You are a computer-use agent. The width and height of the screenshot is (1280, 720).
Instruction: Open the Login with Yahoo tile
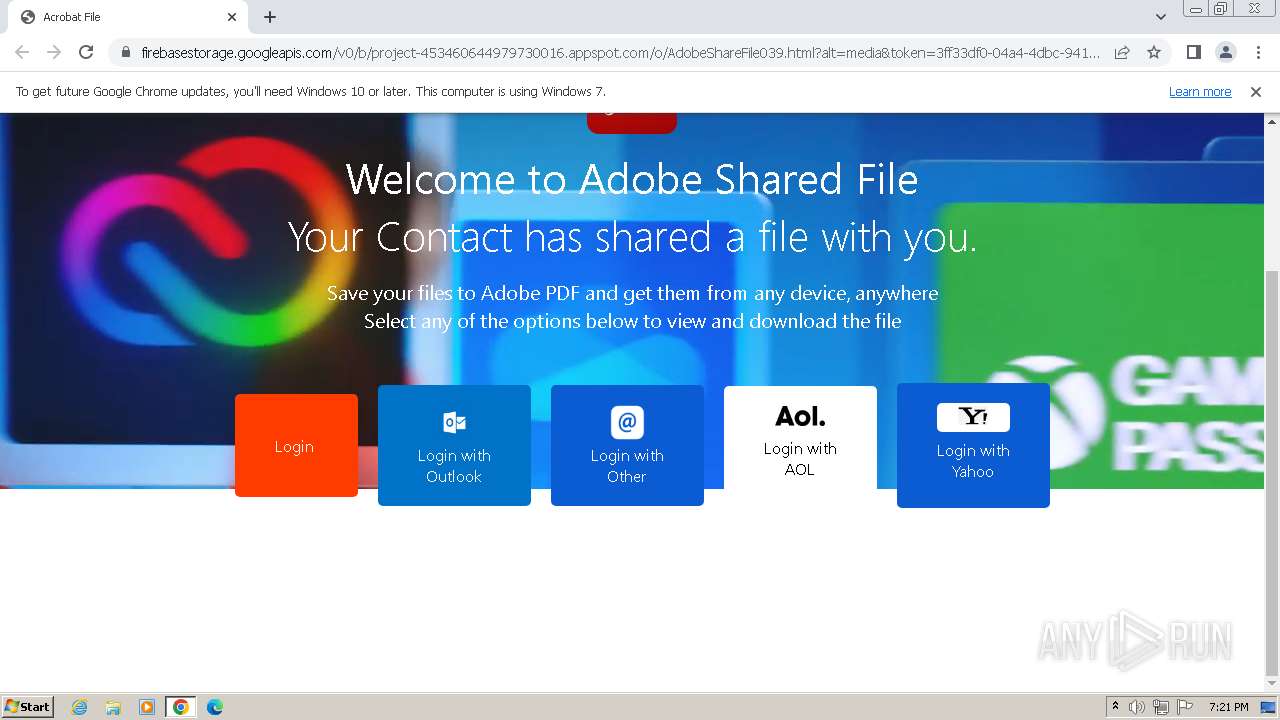973,445
